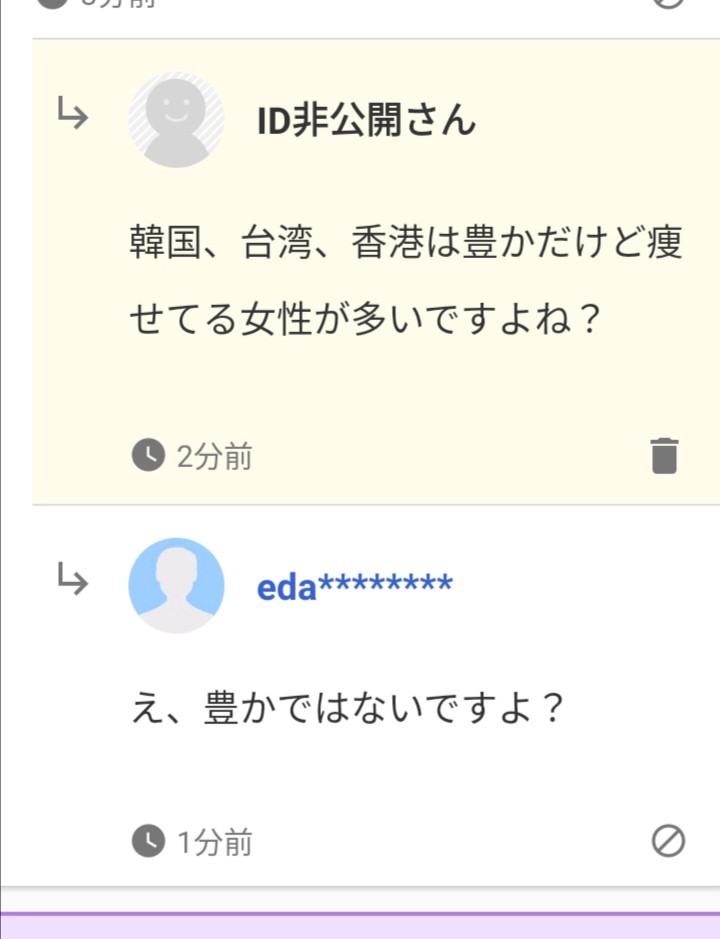Click the 1分前 timestamp
The height and width of the screenshot is (939, 720).
(x=214, y=843)
